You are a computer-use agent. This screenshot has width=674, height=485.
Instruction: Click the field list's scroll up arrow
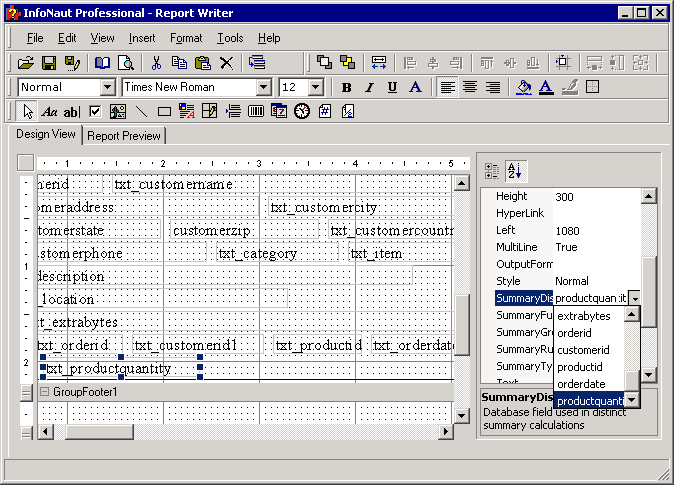click(x=631, y=314)
